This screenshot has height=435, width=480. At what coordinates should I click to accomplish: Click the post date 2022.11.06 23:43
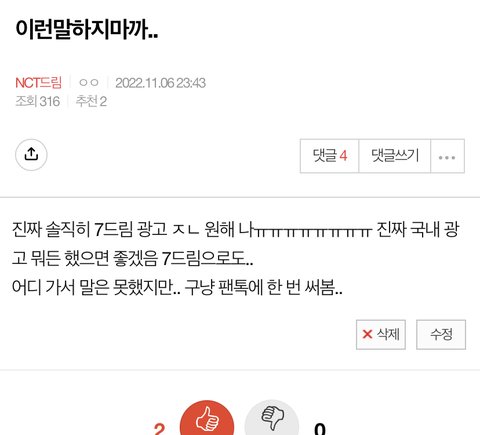pos(160,83)
